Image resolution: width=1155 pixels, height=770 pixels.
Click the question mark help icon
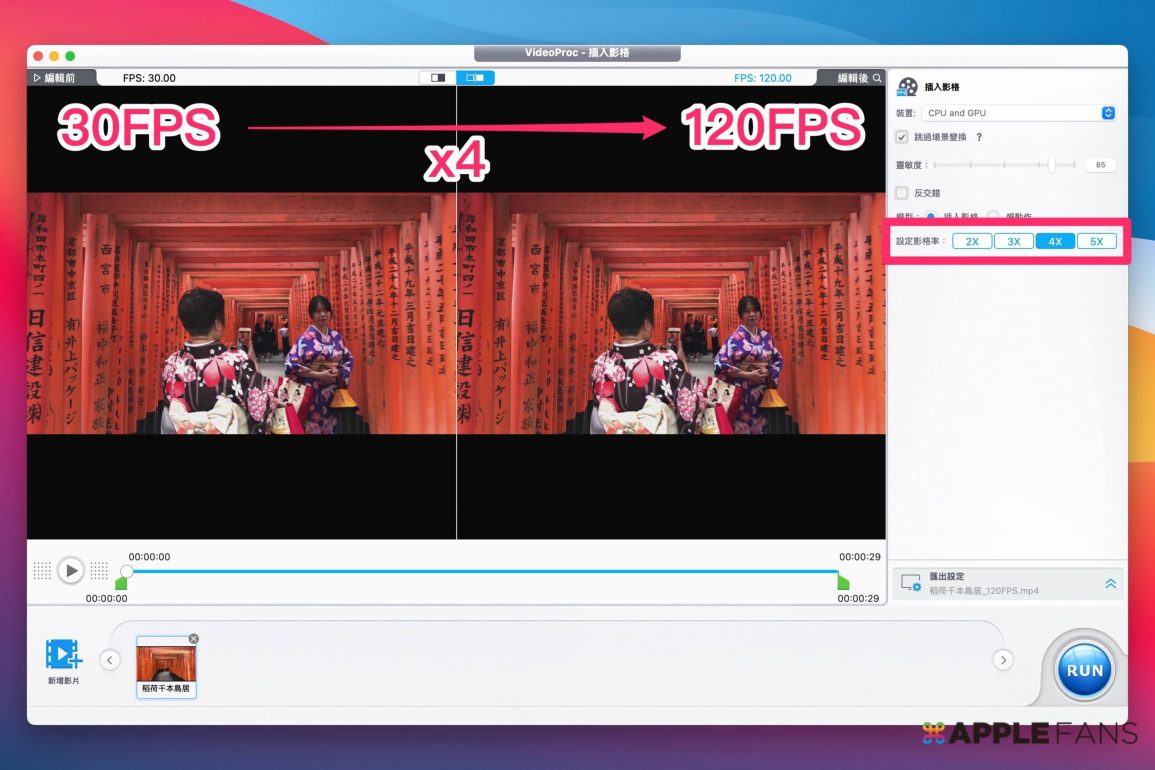coord(979,137)
